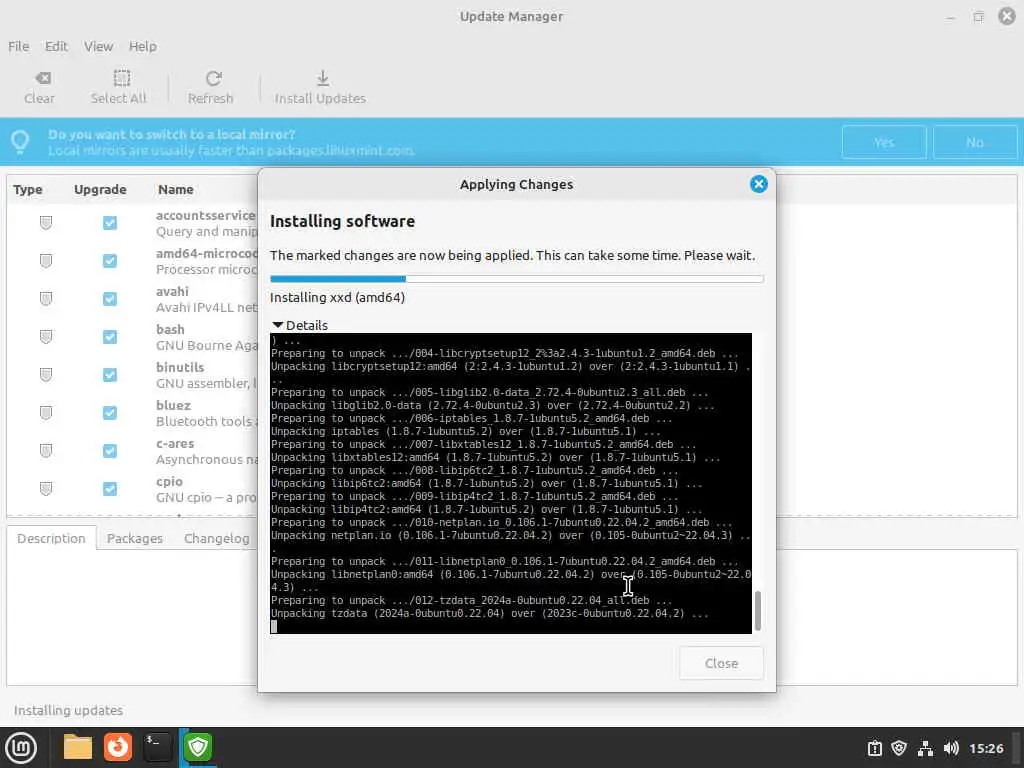Toggle the accountsservice upgrade checkbox
This screenshot has width=1024, height=768.
110,223
